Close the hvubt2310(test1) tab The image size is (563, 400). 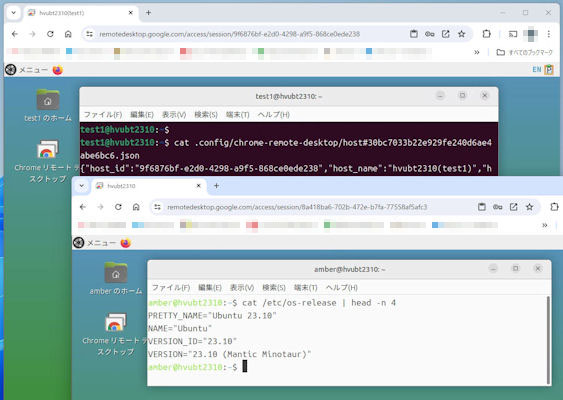[131, 13]
